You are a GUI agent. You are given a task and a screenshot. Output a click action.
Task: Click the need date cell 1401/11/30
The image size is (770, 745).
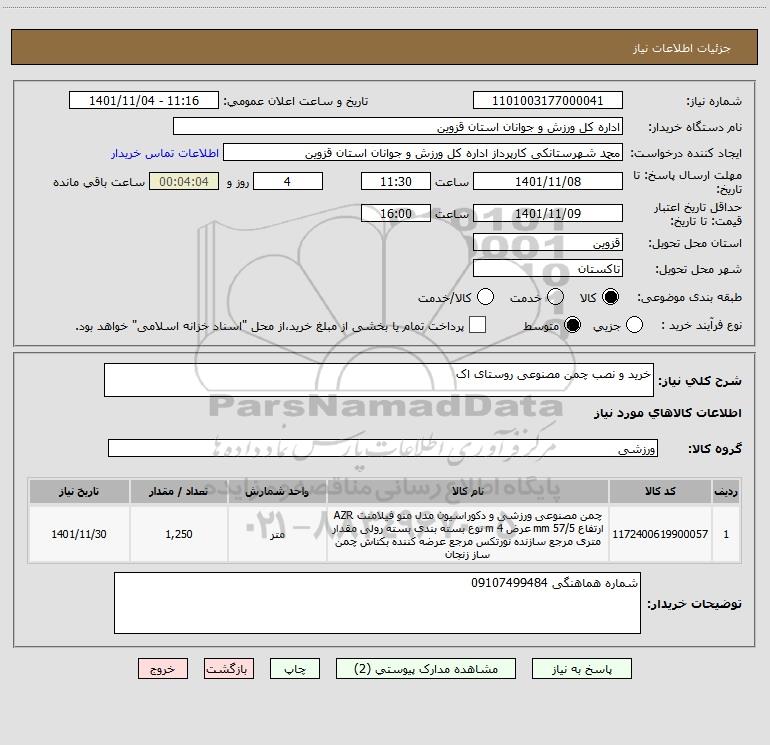(x=79, y=534)
